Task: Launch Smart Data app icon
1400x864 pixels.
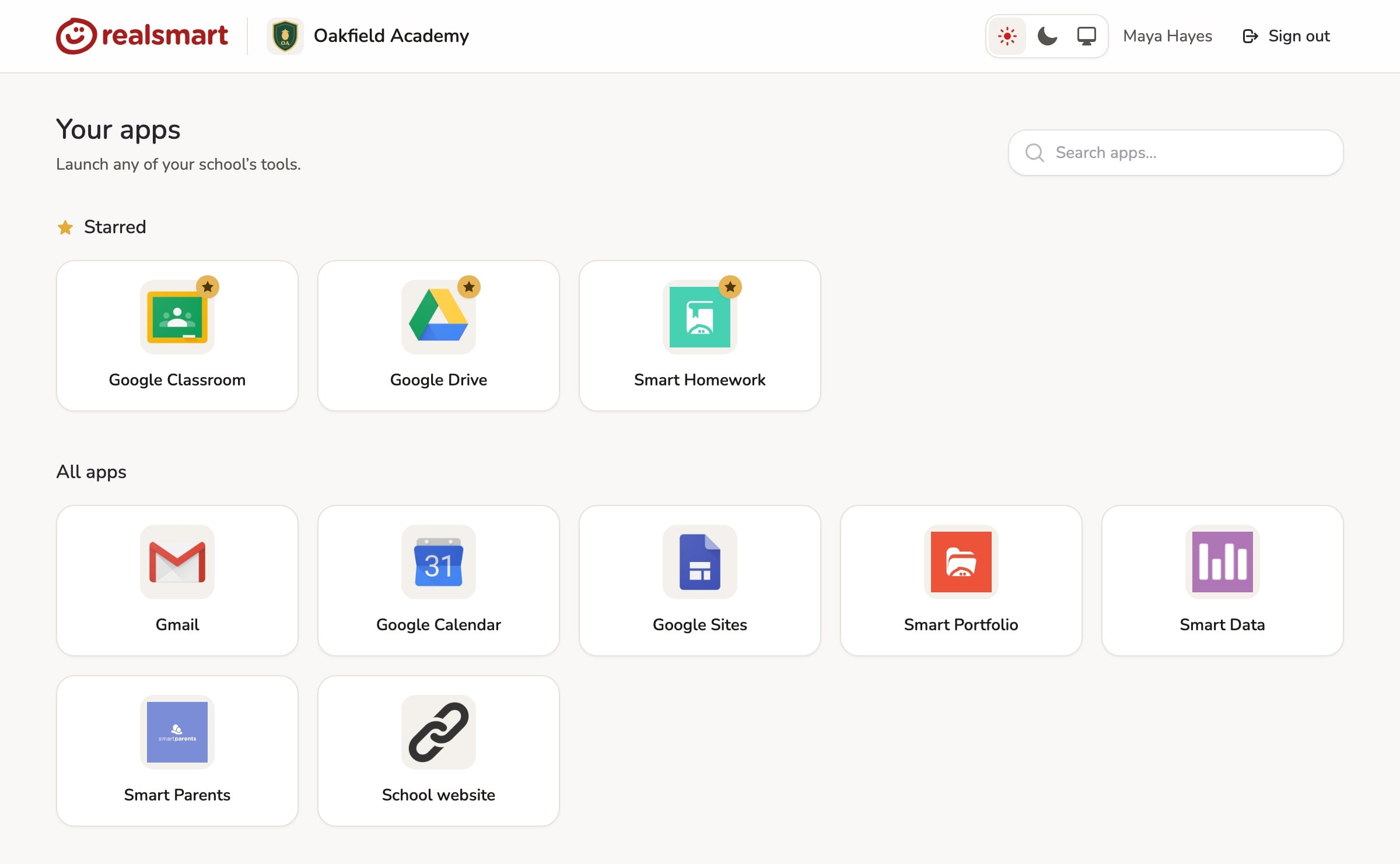Action: coord(1223,562)
